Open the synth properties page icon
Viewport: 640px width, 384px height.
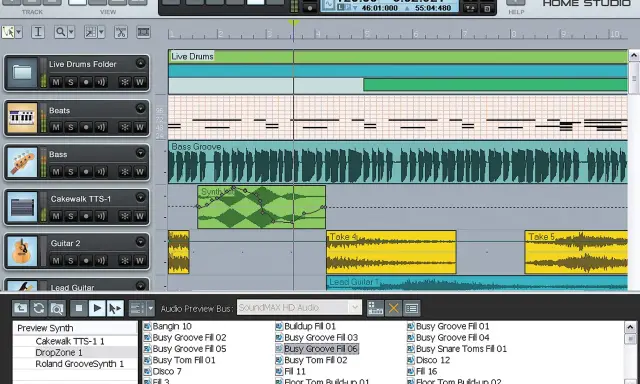pyautogui.click(x=411, y=308)
